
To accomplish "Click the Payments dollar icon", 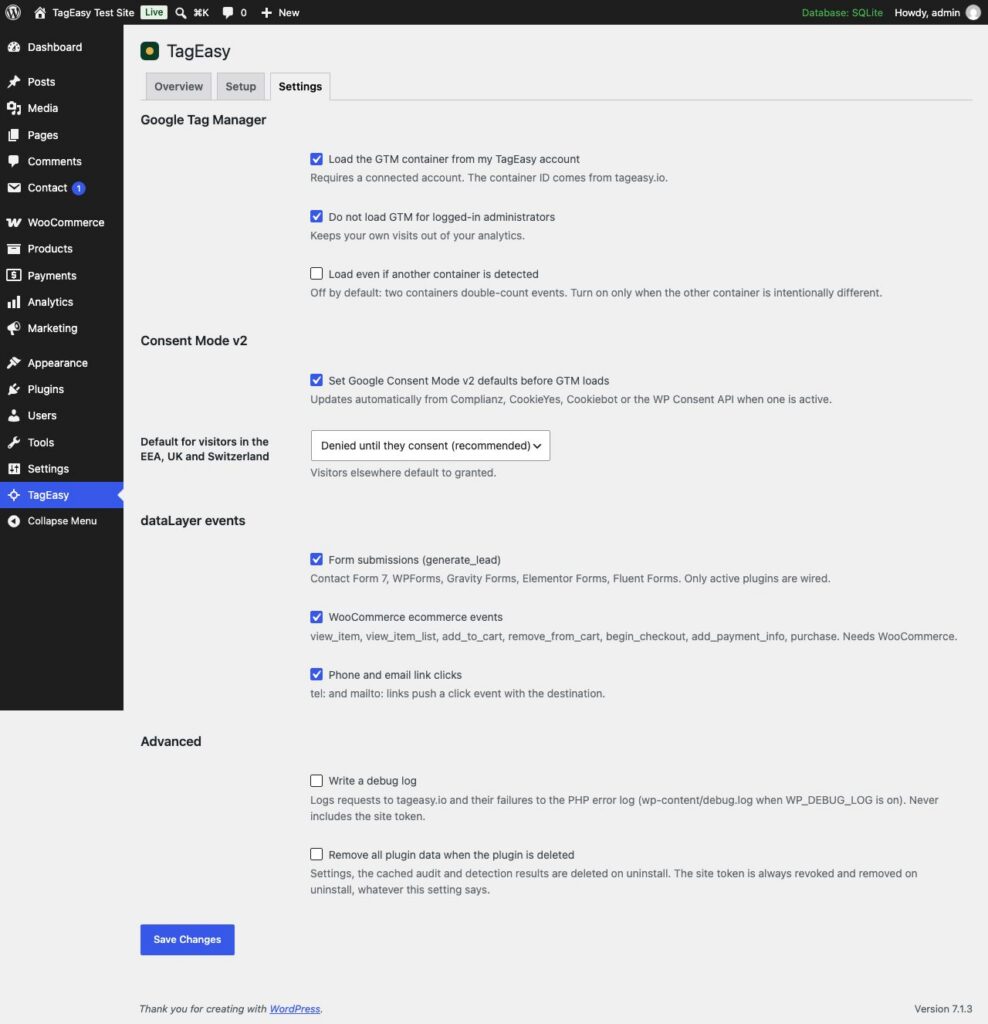I will point(14,276).
